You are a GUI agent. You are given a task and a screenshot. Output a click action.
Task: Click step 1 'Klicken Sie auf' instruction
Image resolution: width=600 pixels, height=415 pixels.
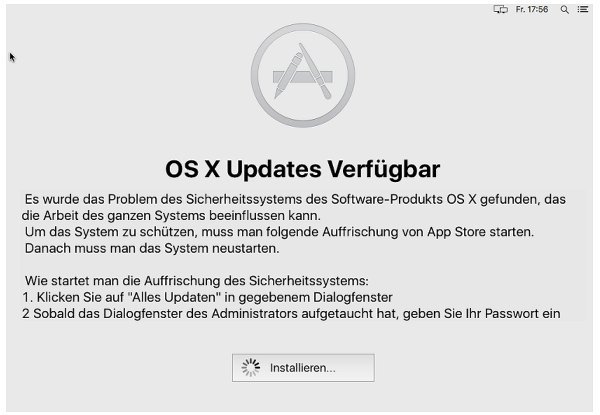click(x=207, y=297)
